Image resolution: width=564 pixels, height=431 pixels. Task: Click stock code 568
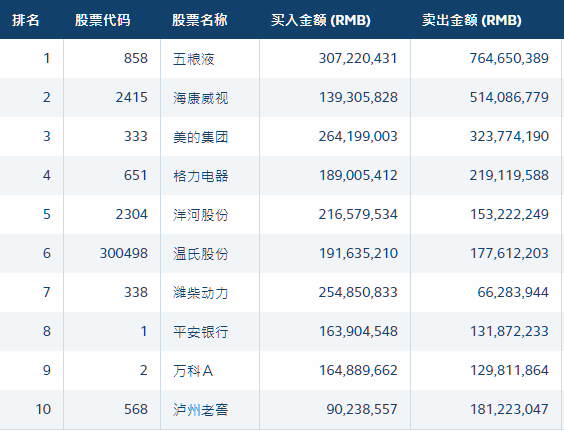[136, 409]
